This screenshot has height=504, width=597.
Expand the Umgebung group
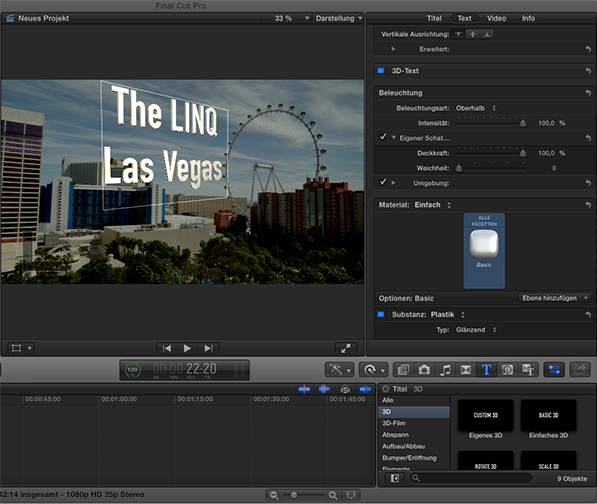393,183
